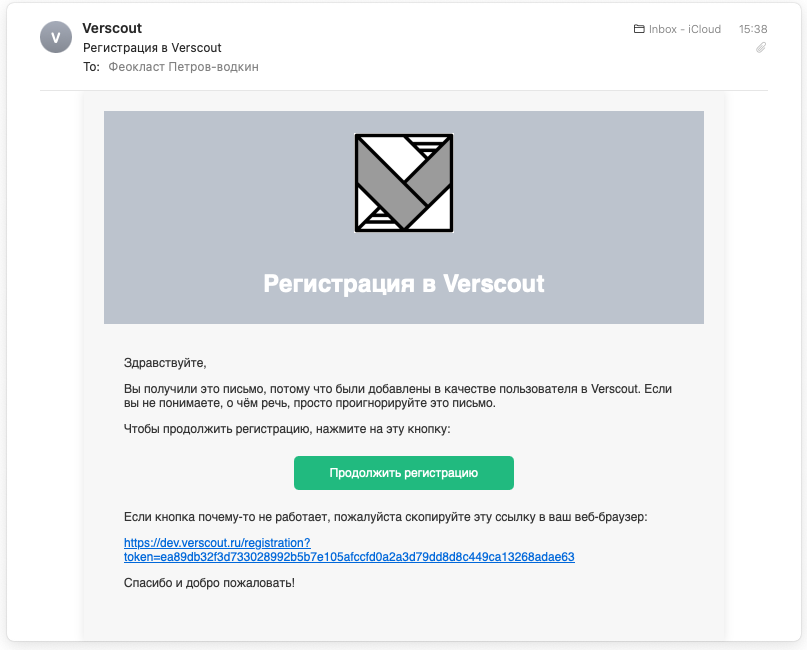The image size is (807, 650).
Task: Click the Verscout logo image in banner
Action: pos(404,183)
